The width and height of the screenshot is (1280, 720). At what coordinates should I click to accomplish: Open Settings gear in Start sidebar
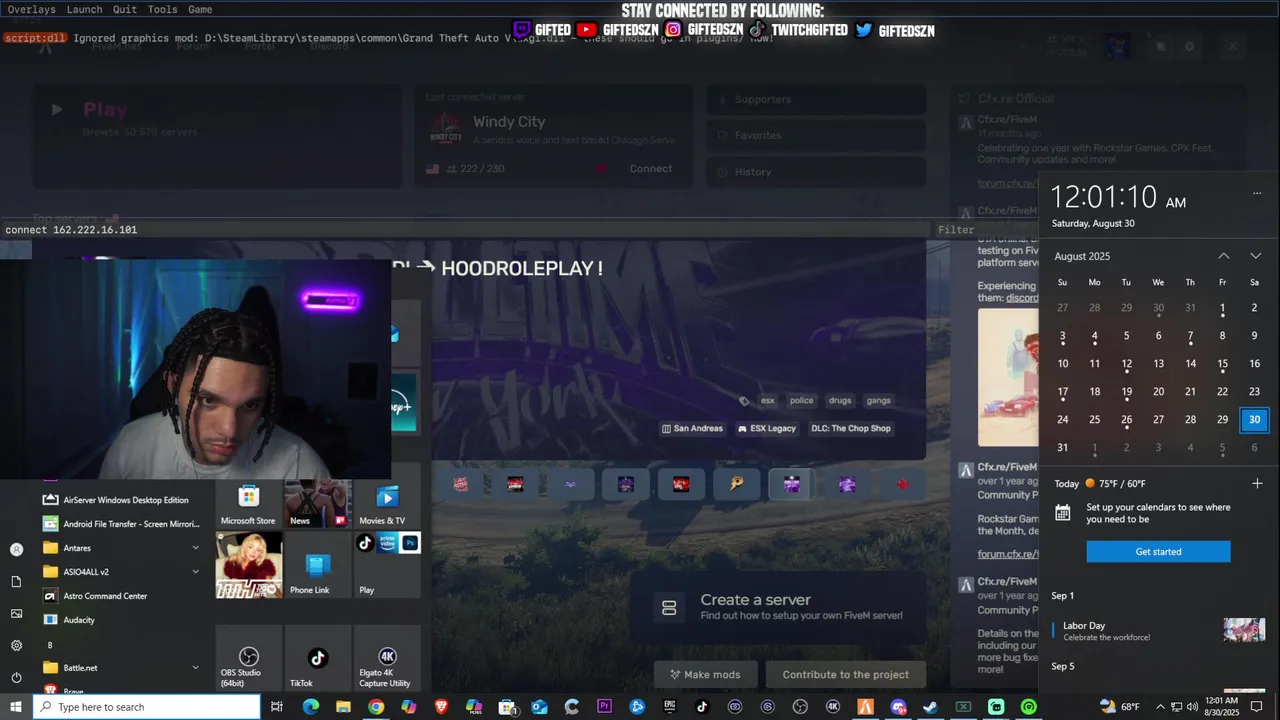click(x=16, y=645)
